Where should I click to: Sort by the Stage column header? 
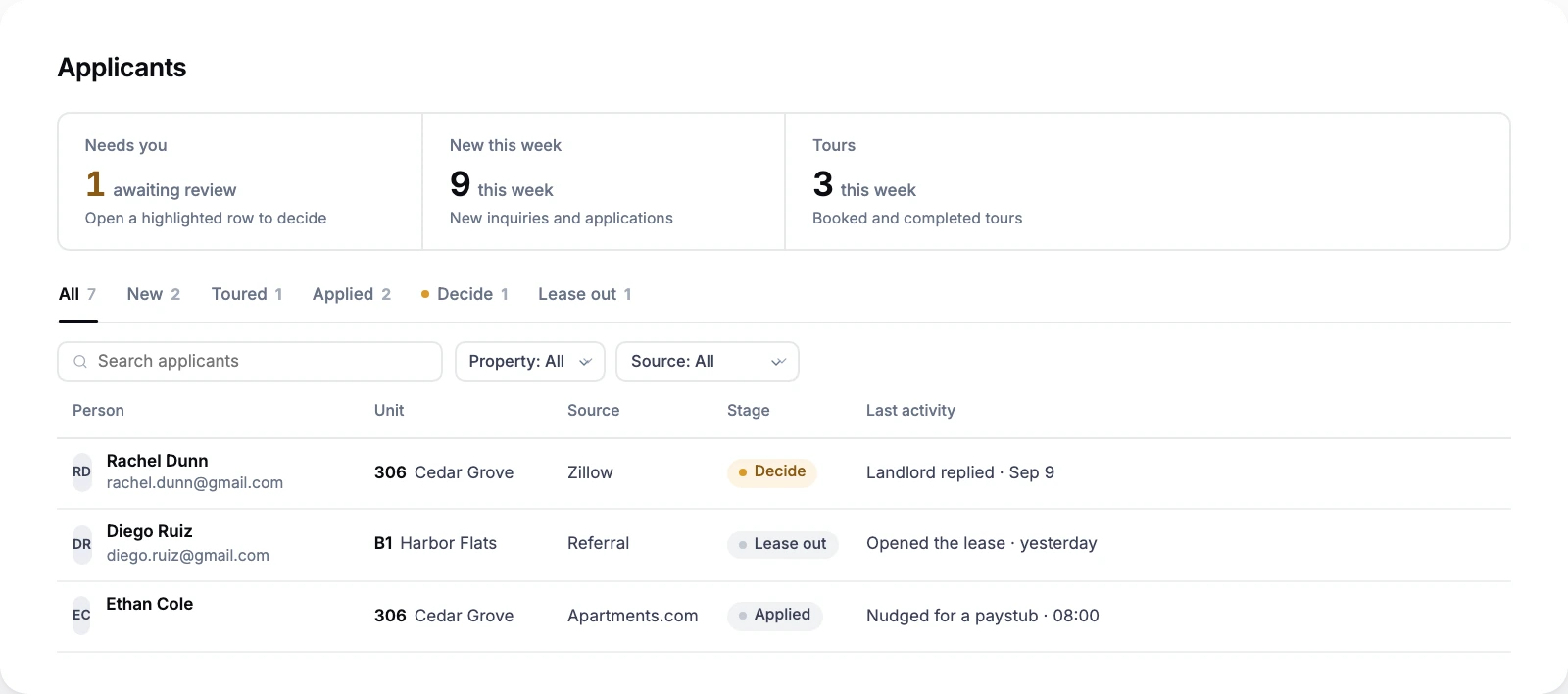tap(749, 411)
